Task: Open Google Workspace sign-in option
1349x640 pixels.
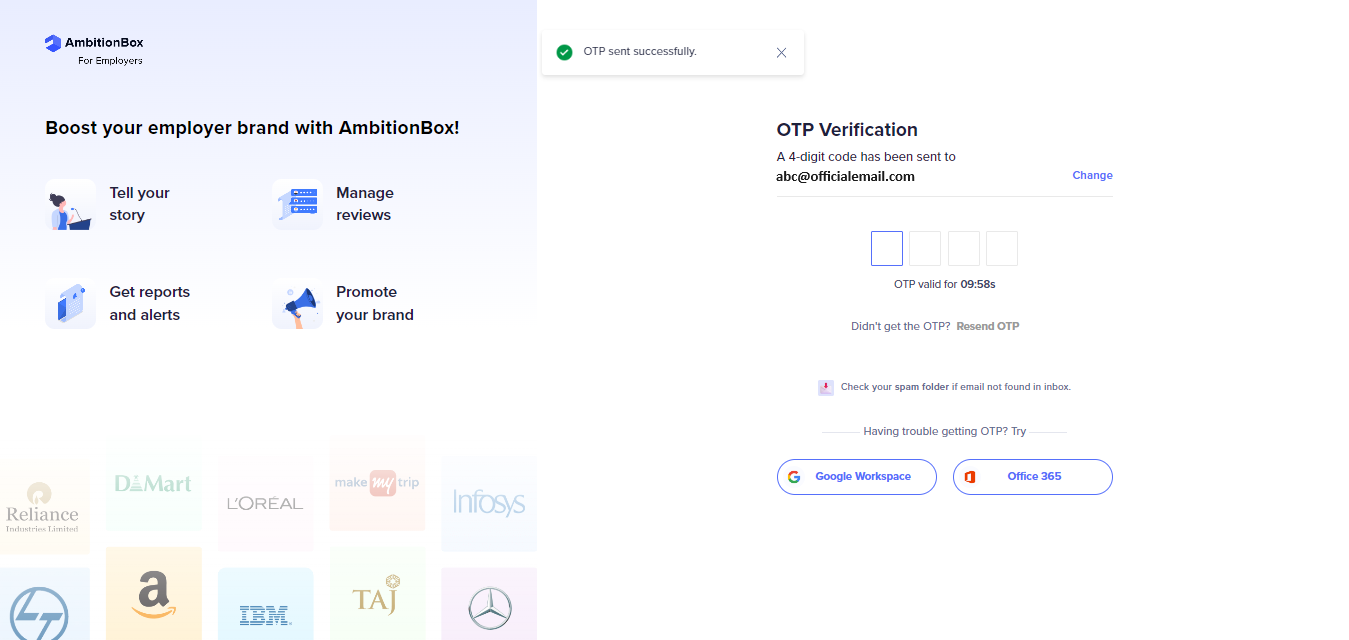Action: 857,477
